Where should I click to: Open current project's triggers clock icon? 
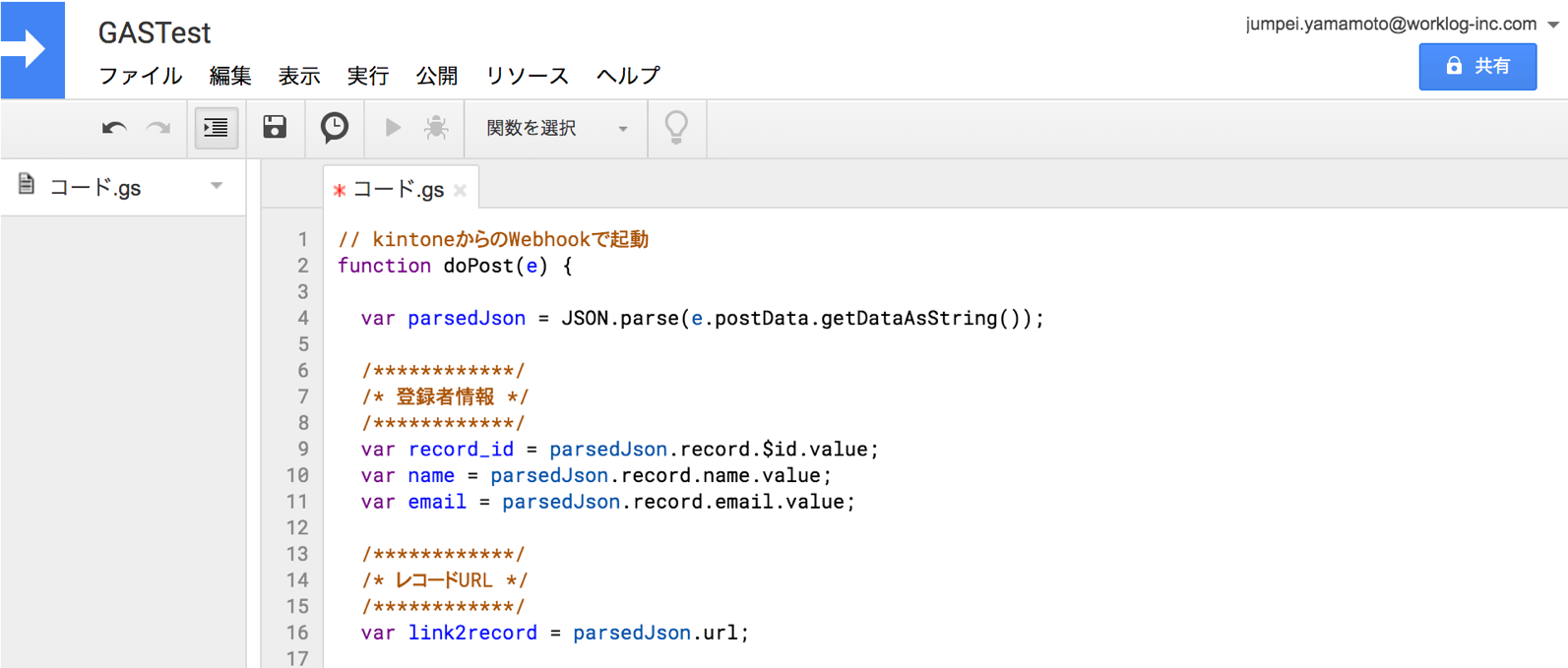[335, 127]
